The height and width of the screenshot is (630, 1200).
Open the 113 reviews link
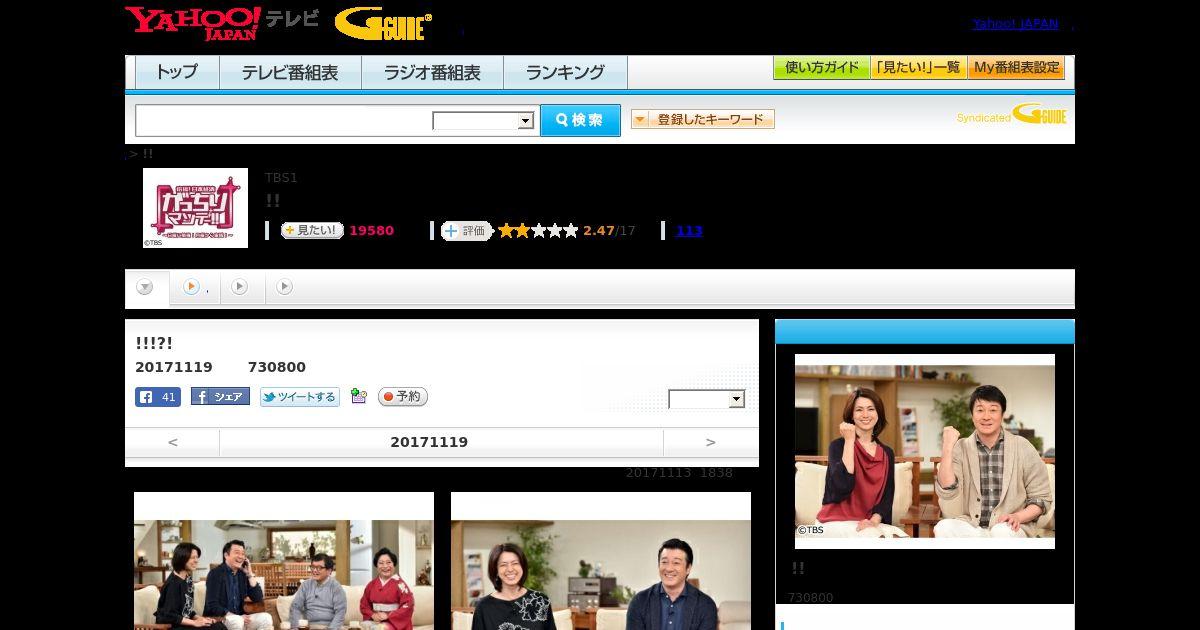(x=689, y=231)
